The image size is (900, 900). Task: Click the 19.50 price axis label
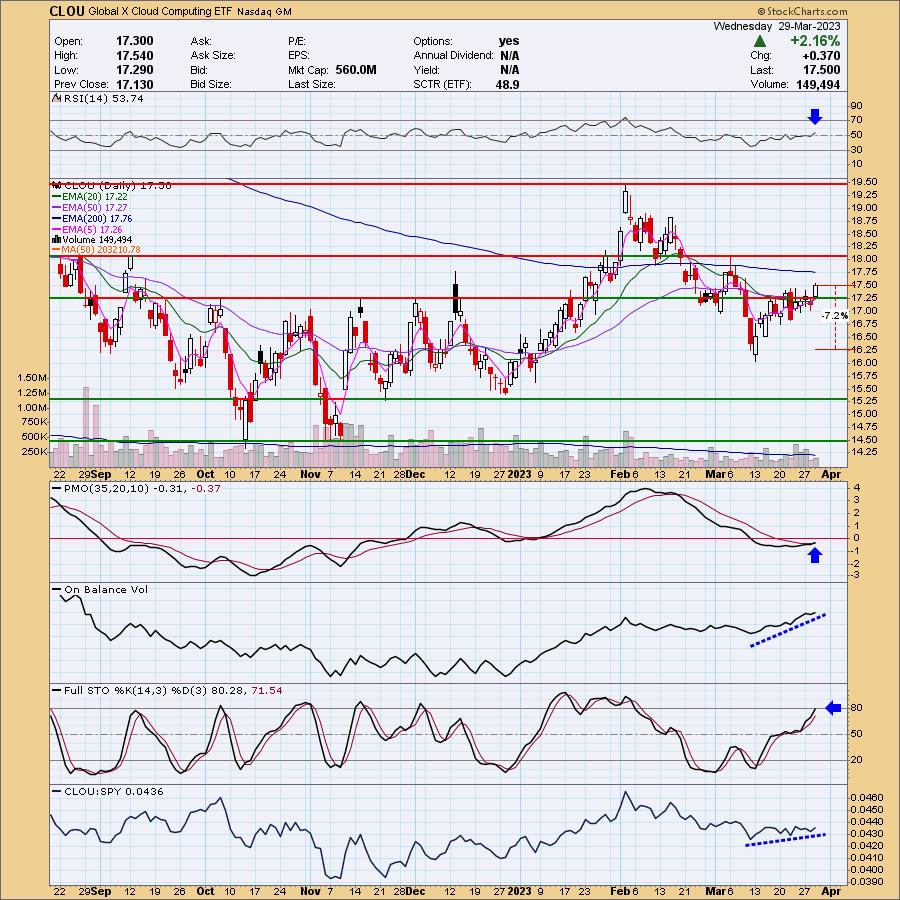864,181
